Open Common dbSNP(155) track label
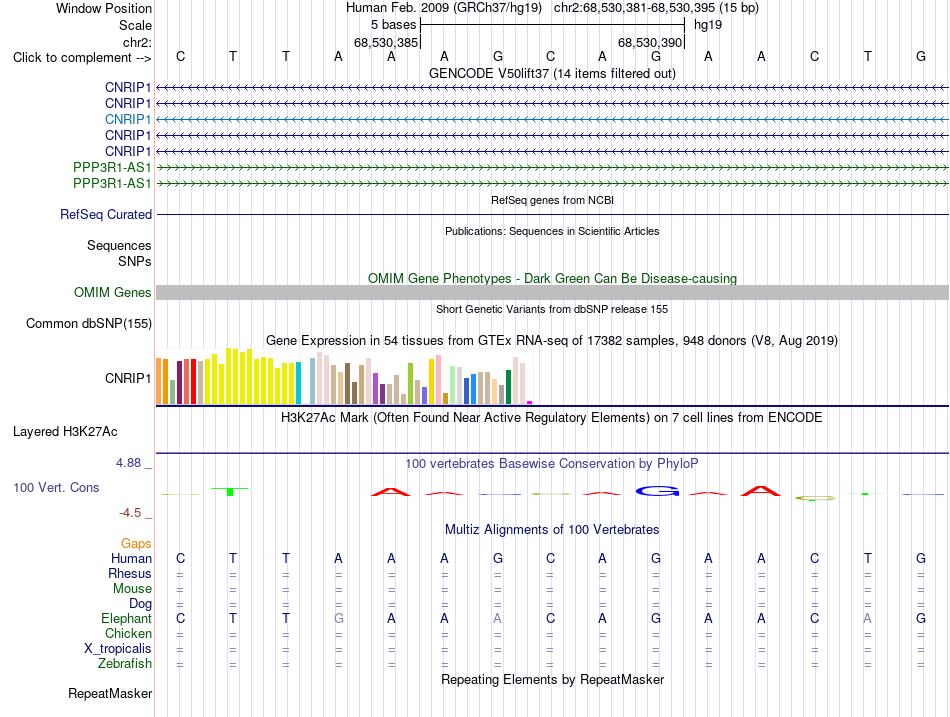The width and height of the screenshot is (950, 717). (89, 324)
